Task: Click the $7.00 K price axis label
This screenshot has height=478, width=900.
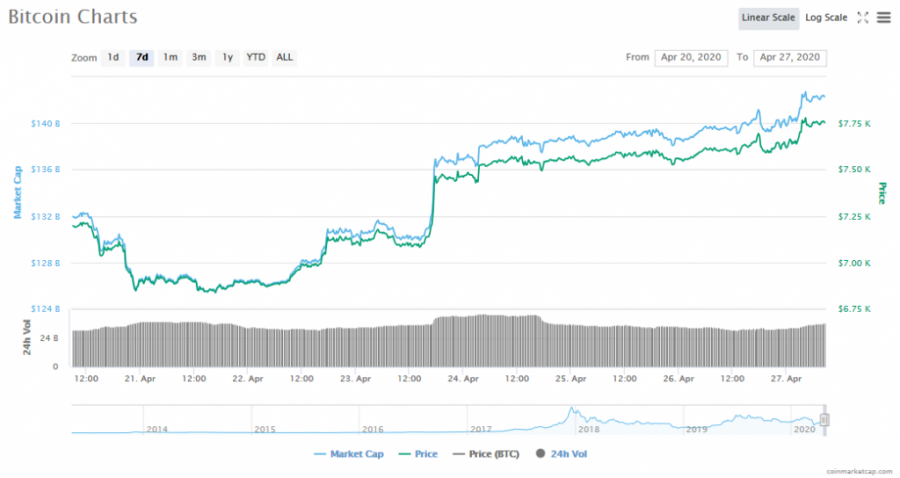Action: [854, 263]
